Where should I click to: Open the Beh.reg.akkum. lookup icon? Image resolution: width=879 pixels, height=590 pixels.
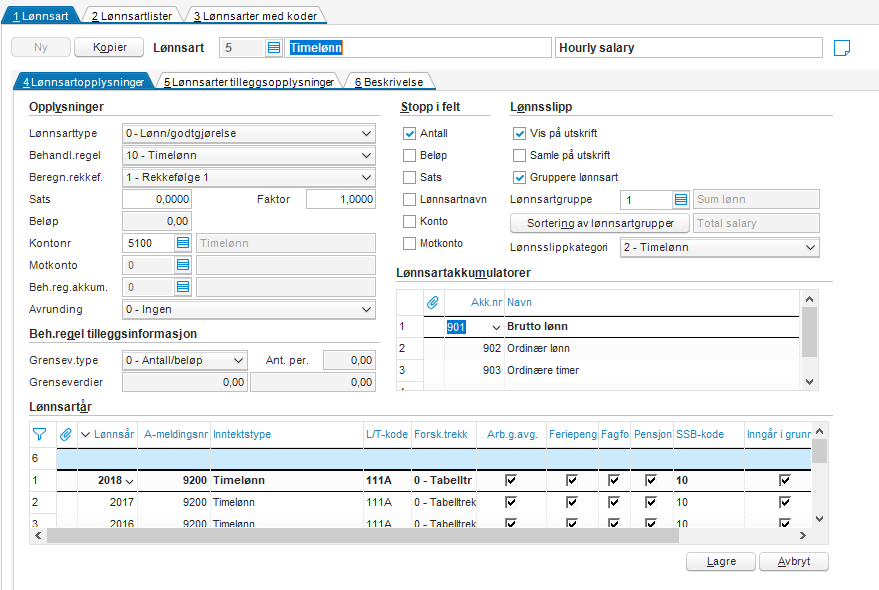(183, 287)
